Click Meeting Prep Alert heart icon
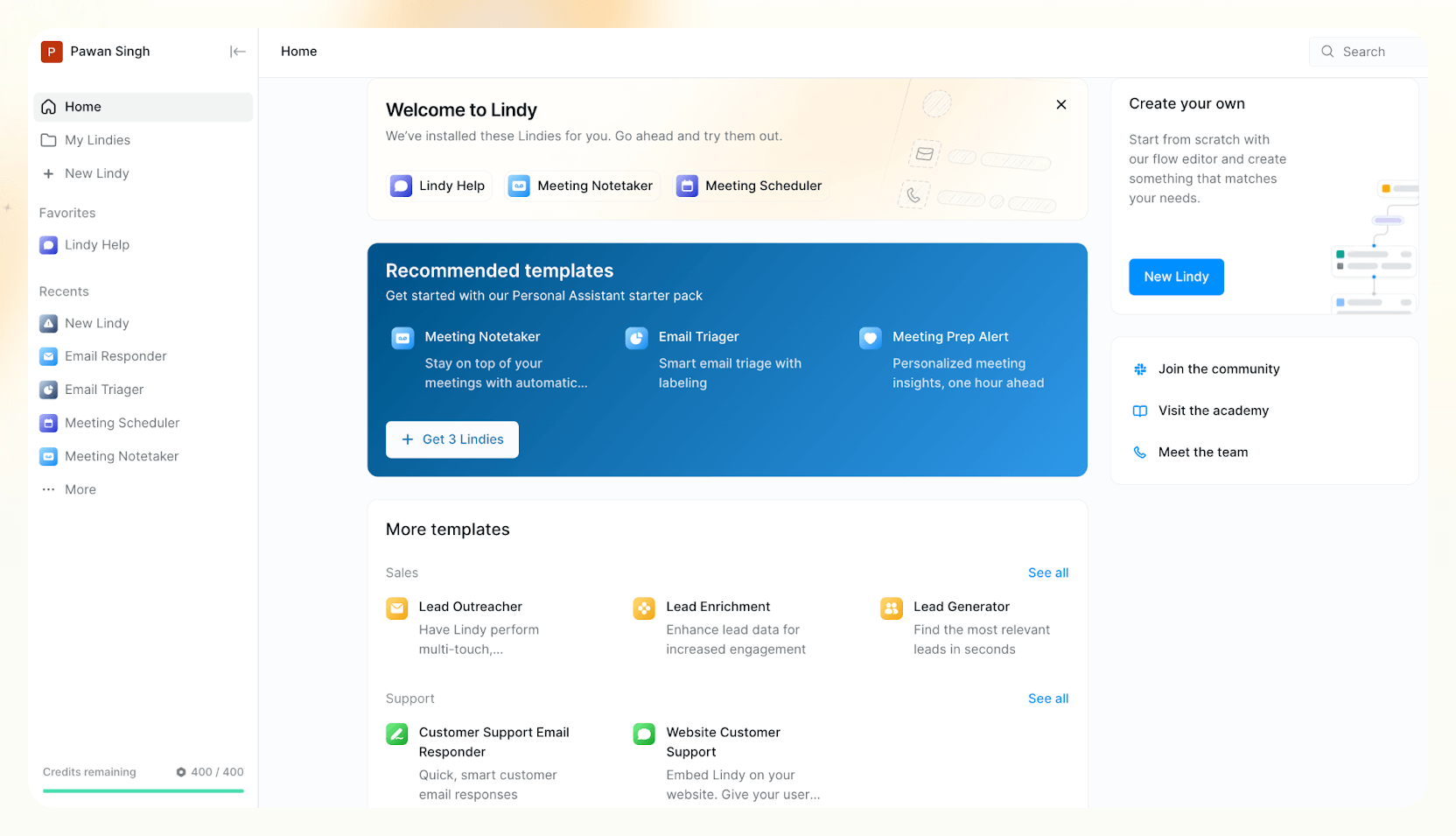Screen dimensions: 1456x836 [870, 338]
